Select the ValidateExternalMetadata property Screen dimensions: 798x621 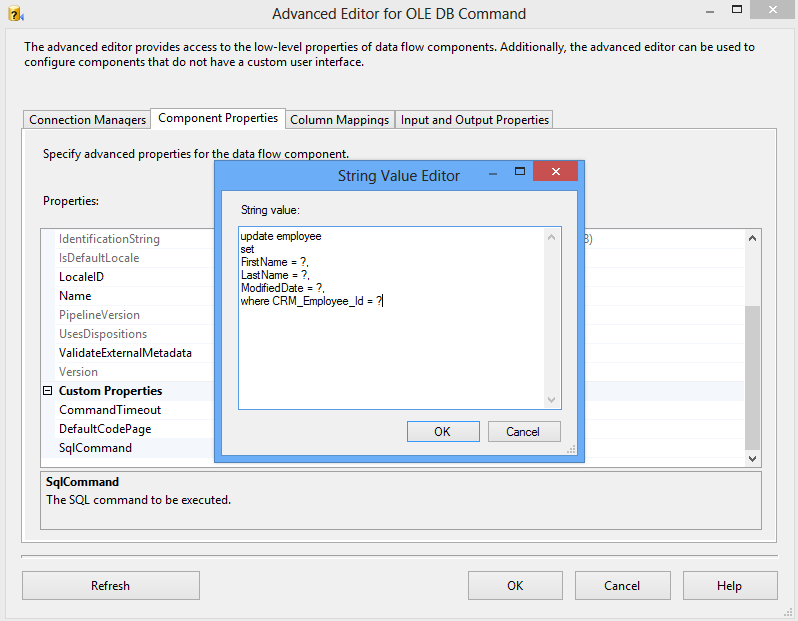pyautogui.click(x=125, y=353)
